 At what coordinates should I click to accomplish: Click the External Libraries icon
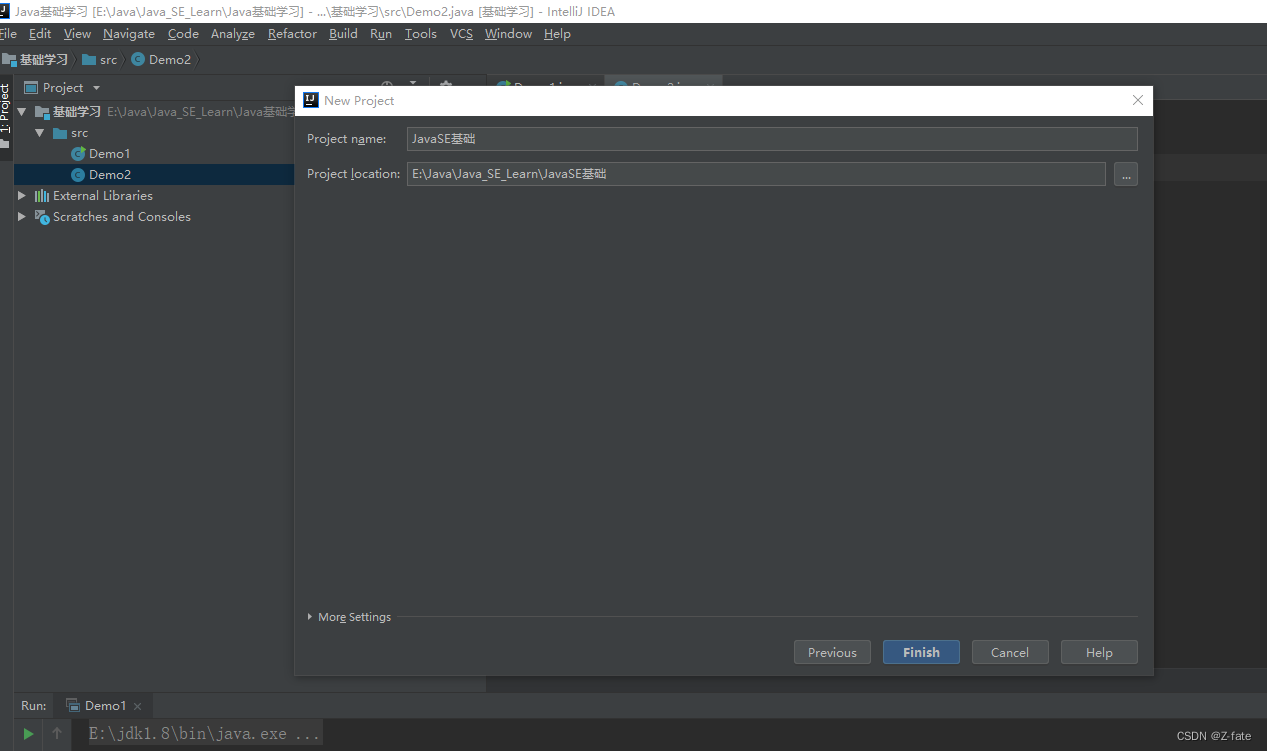[x=40, y=195]
